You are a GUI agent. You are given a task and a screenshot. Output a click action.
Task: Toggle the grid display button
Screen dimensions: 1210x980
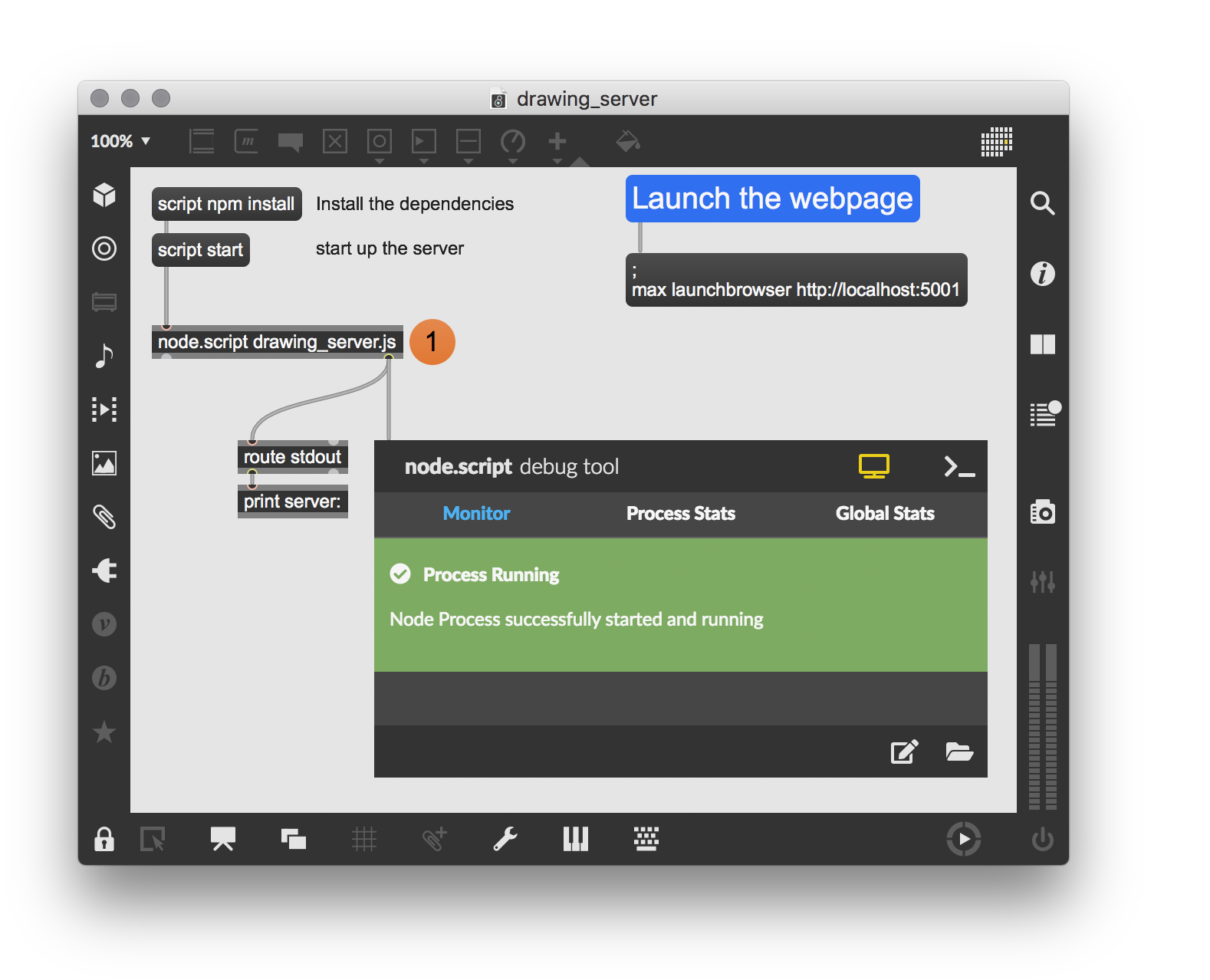(x=364, y=840)
